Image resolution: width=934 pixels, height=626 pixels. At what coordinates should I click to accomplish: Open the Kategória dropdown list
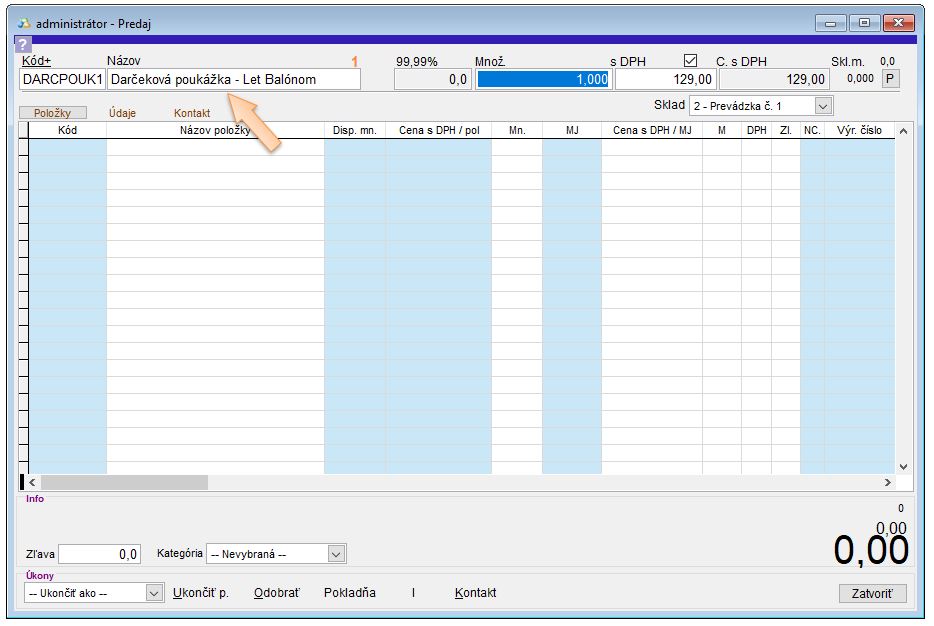[336, 554]
